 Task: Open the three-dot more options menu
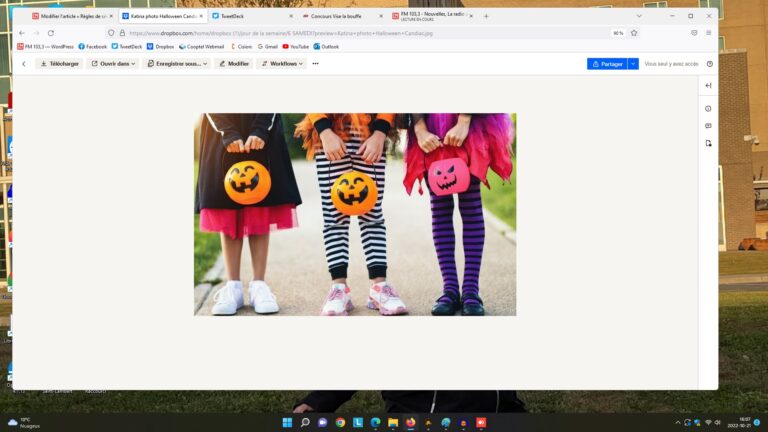(x=315, y=64)
